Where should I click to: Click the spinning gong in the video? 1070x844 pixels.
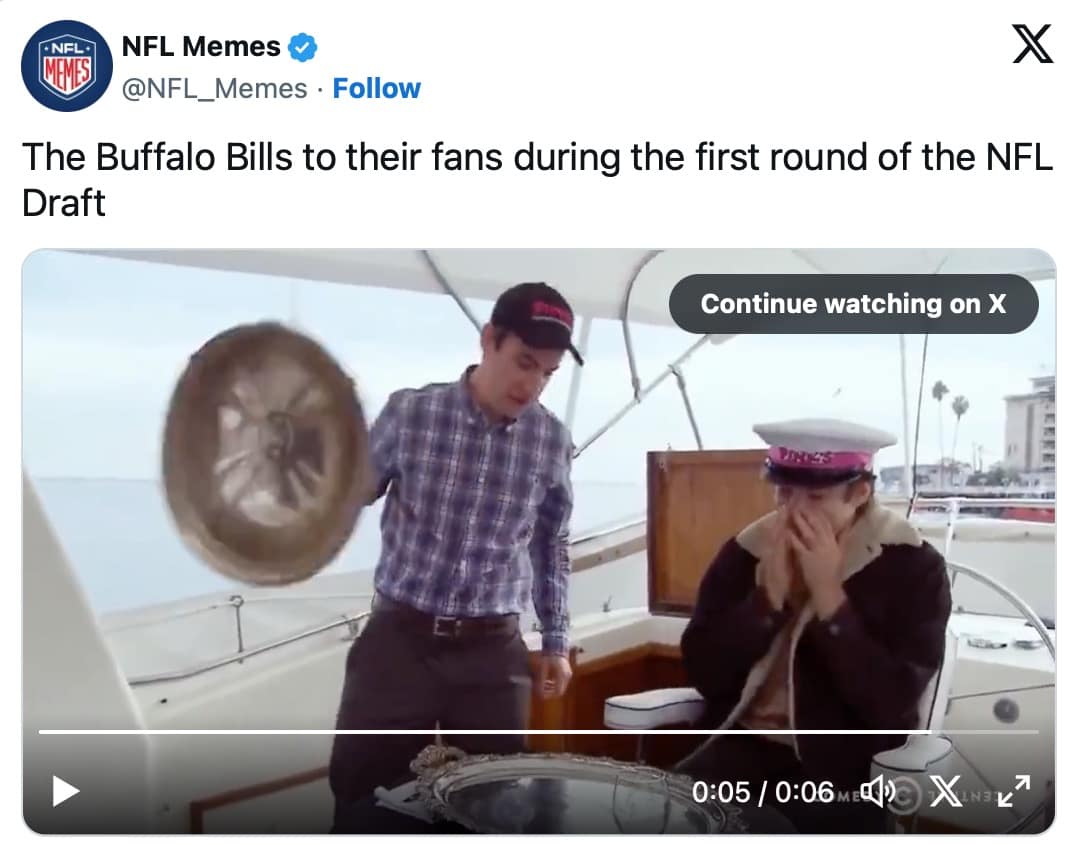[265, 452]
